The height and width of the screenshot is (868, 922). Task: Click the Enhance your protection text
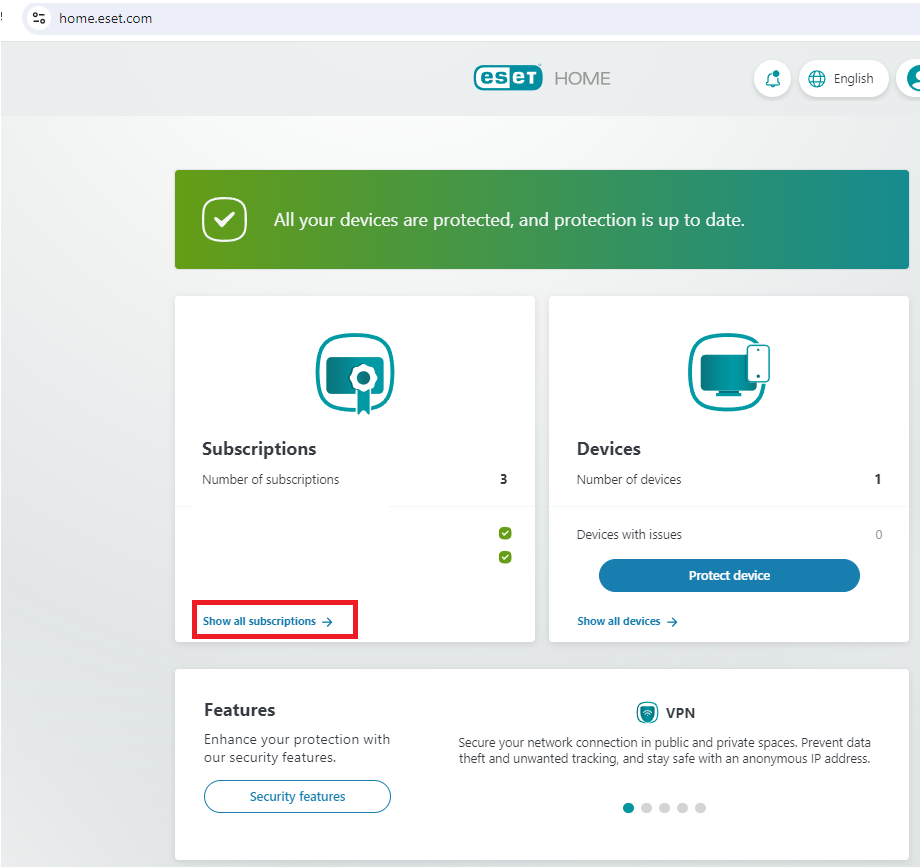point(297,749)
